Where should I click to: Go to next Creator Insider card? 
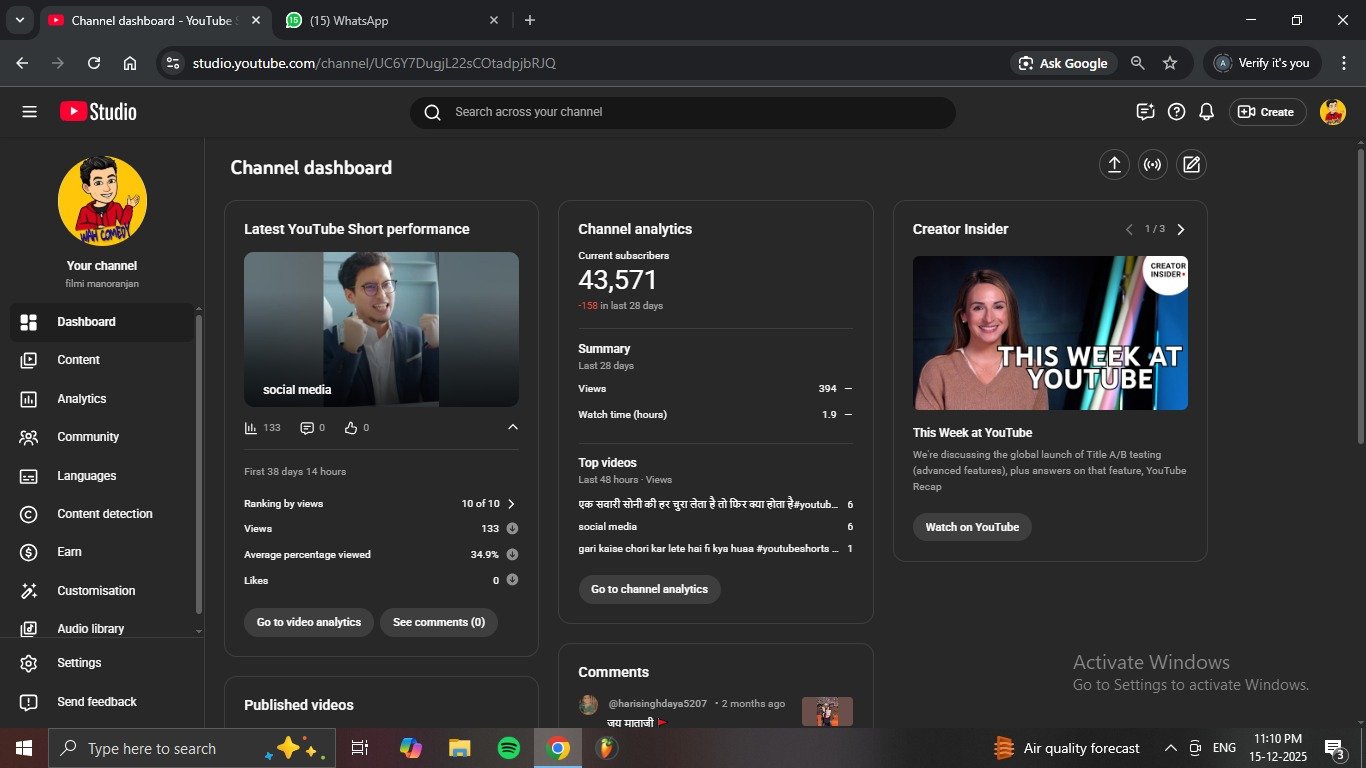1181,229
